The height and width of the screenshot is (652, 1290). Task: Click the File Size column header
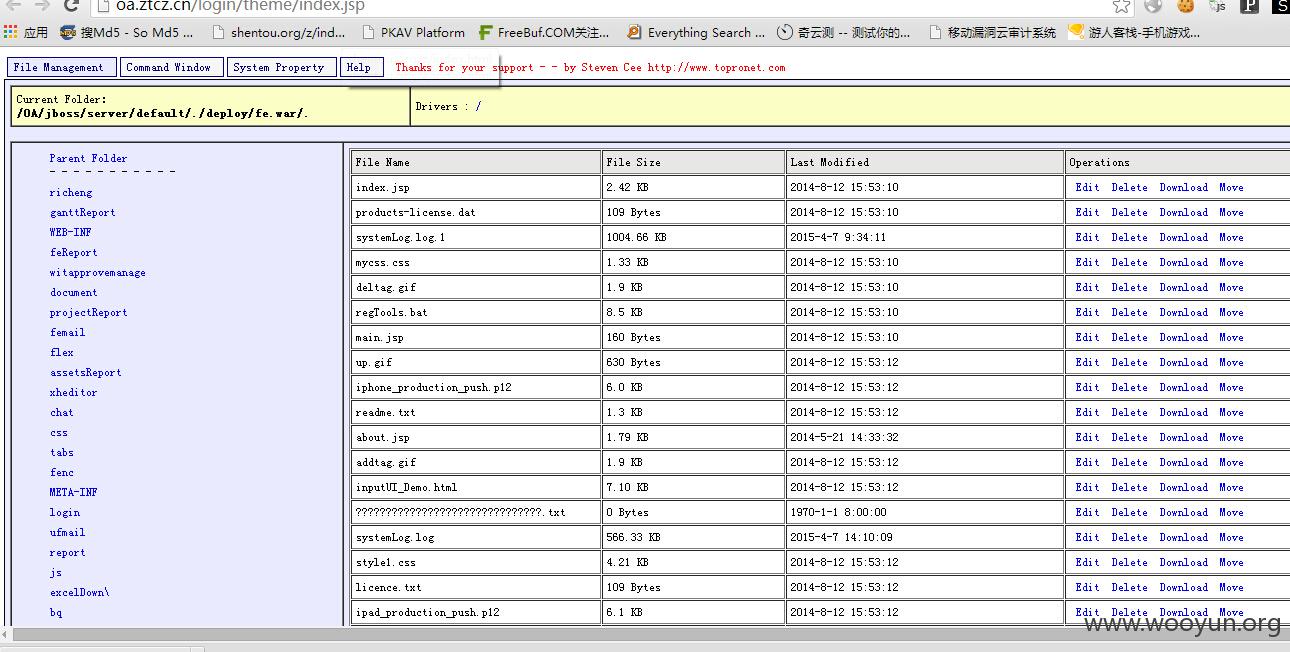coord(693,162)
